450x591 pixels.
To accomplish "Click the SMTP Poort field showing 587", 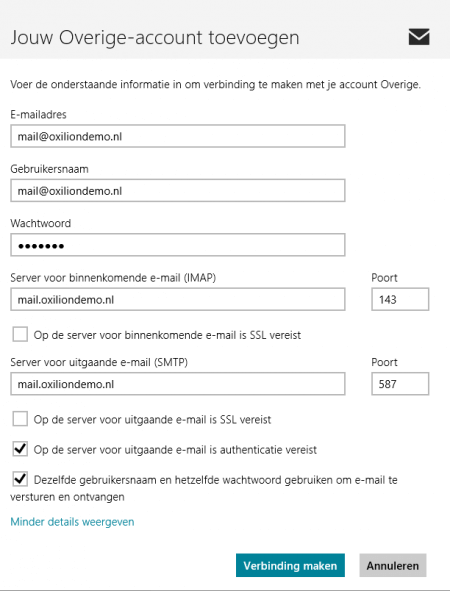I will 400,384.
